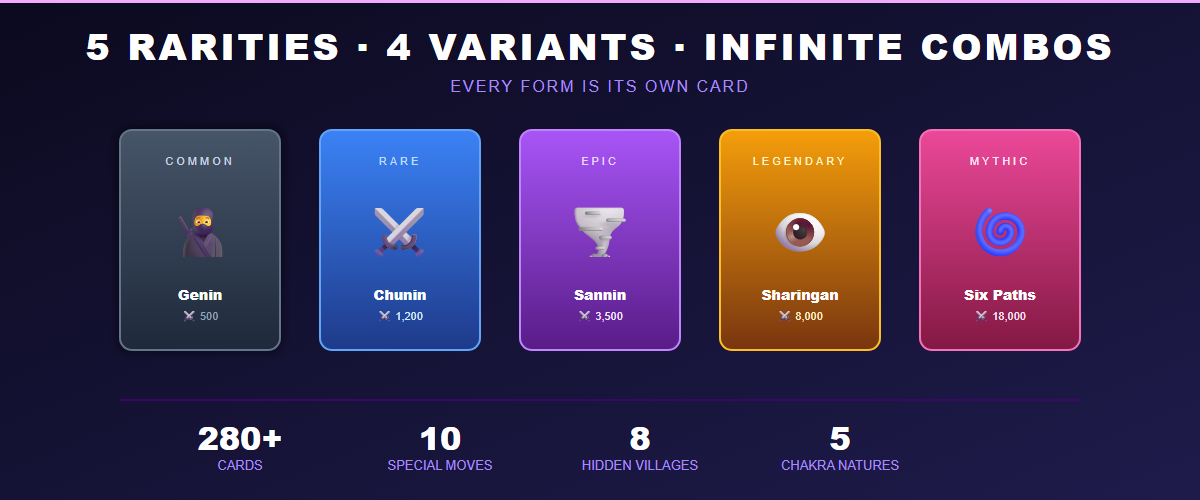Click the MYTHIC rarity label

pos(1000,161)
